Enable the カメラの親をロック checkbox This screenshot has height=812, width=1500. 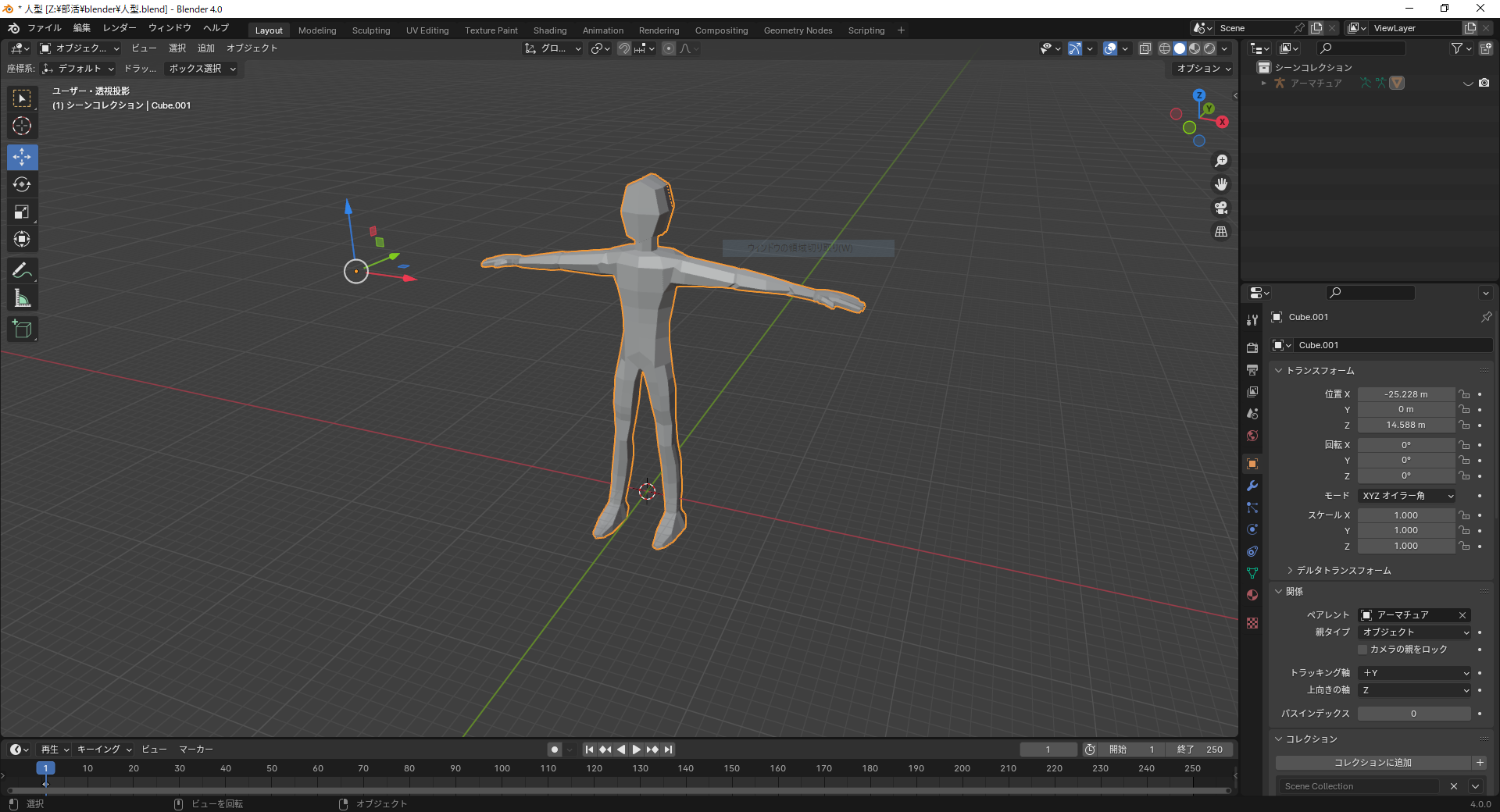[1362, 650]
